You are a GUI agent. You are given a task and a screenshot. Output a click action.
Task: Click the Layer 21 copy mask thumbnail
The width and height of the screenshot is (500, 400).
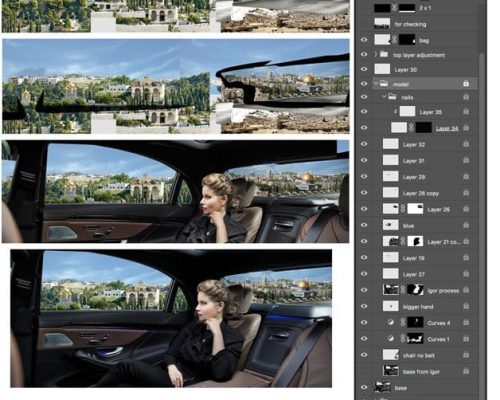[x=415, y=241]
